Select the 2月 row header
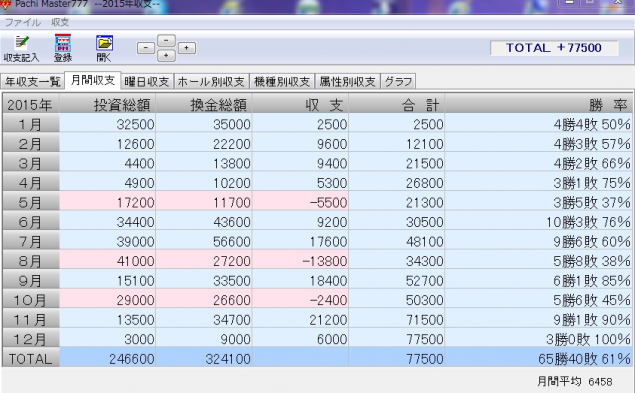The width and height of the screenshot is (635, 393). 31,143
